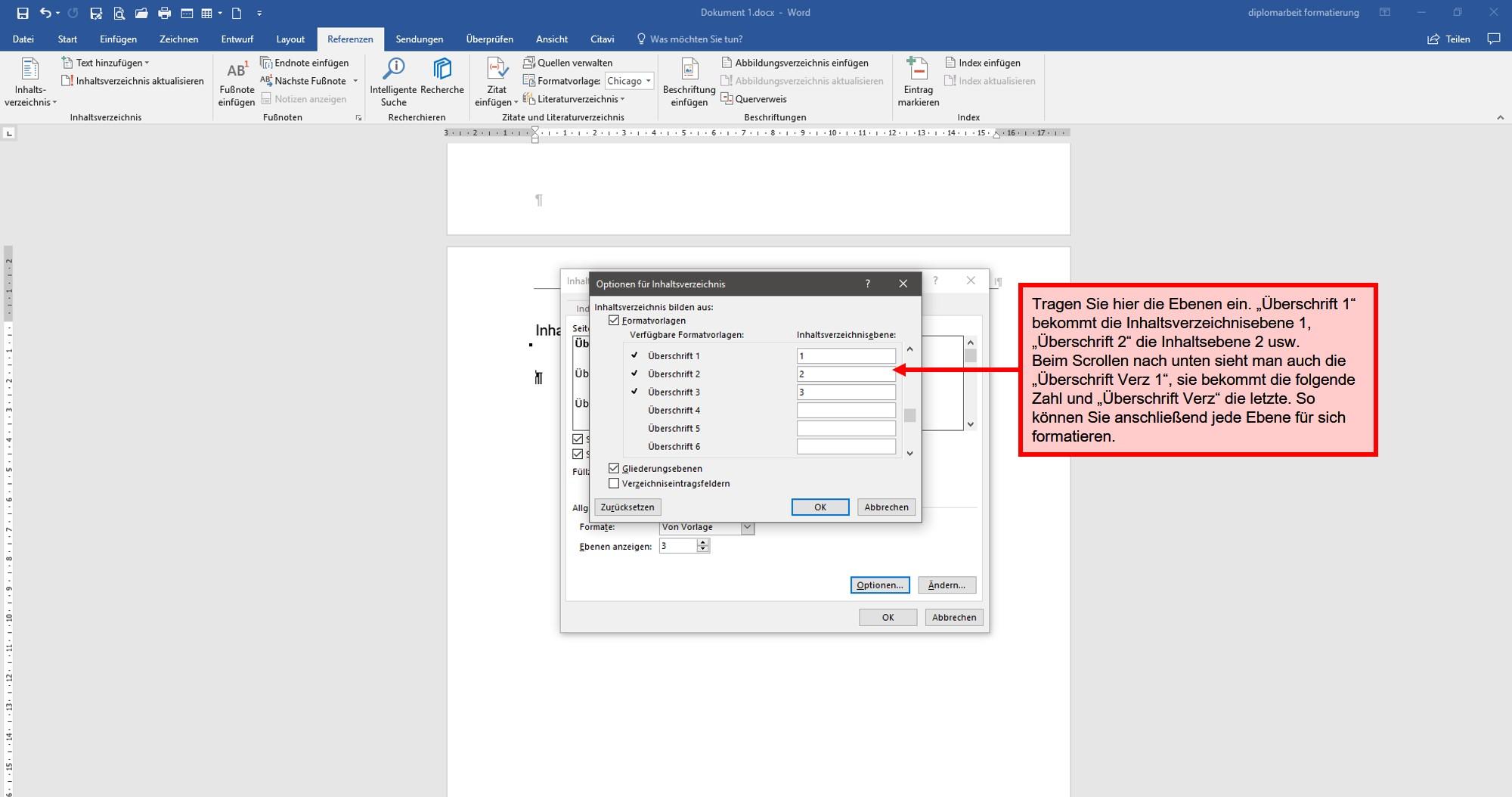Click the level field for Überschrift 1
1512x797 pixels.
(846, 356)
